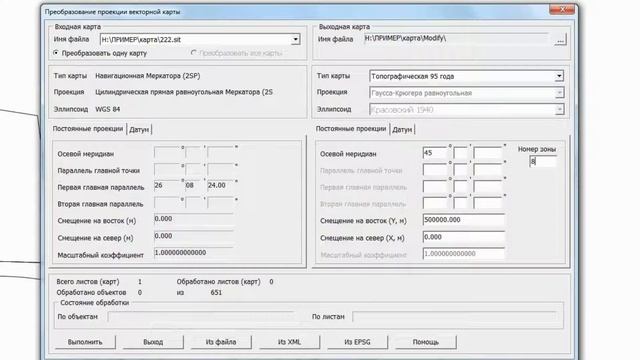
Task: Click the 'Номер зоны' field
Action: (543, 161)
